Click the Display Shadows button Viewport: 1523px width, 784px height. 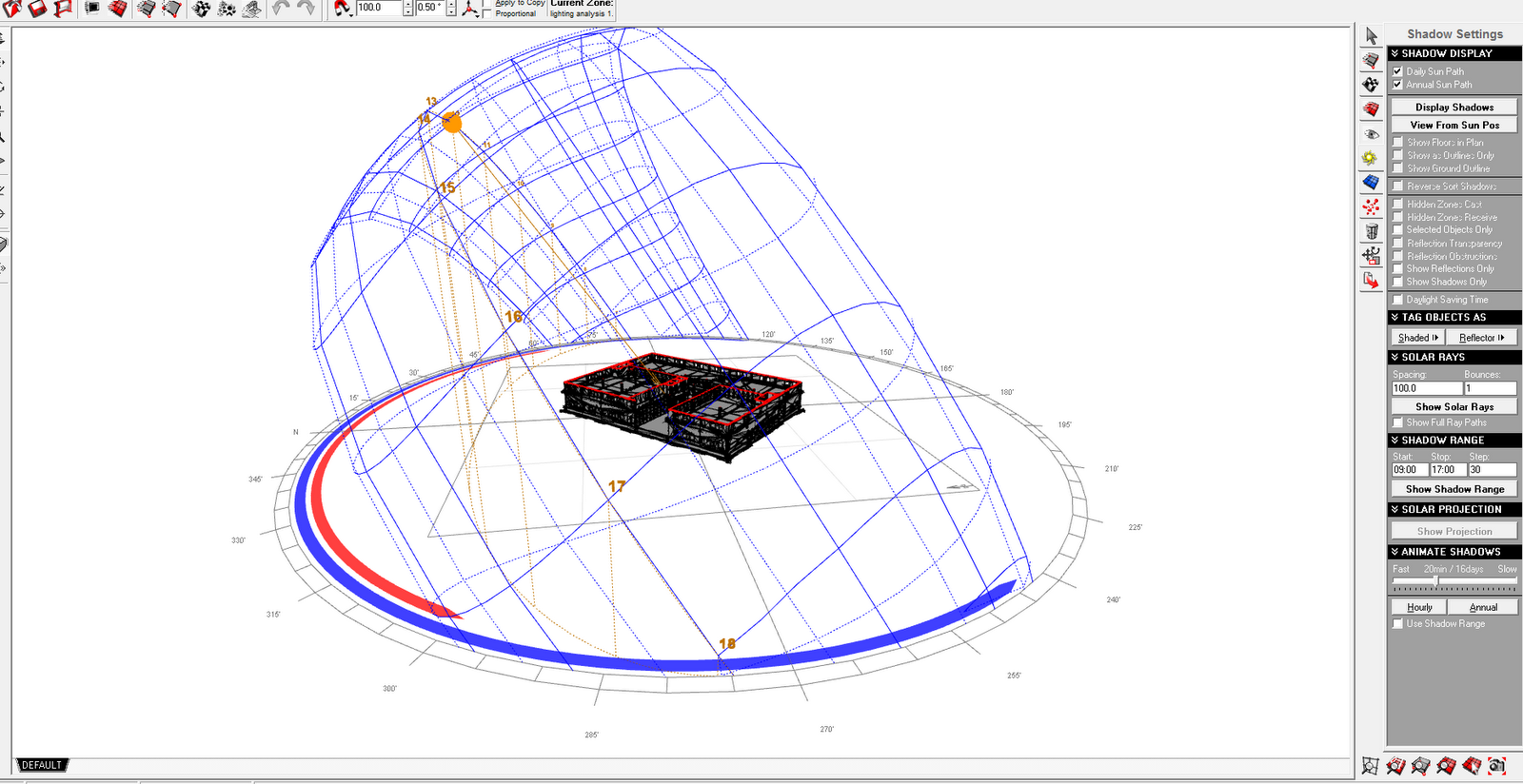click(x=1454, y=108)
